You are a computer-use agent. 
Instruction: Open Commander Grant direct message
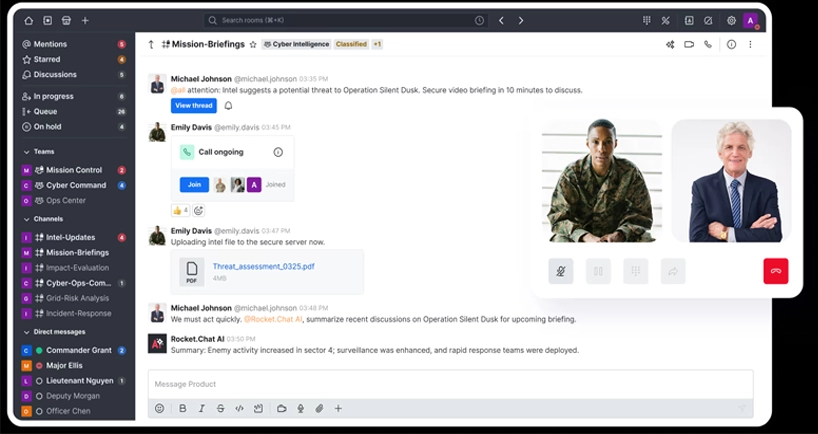coord(74,351)
